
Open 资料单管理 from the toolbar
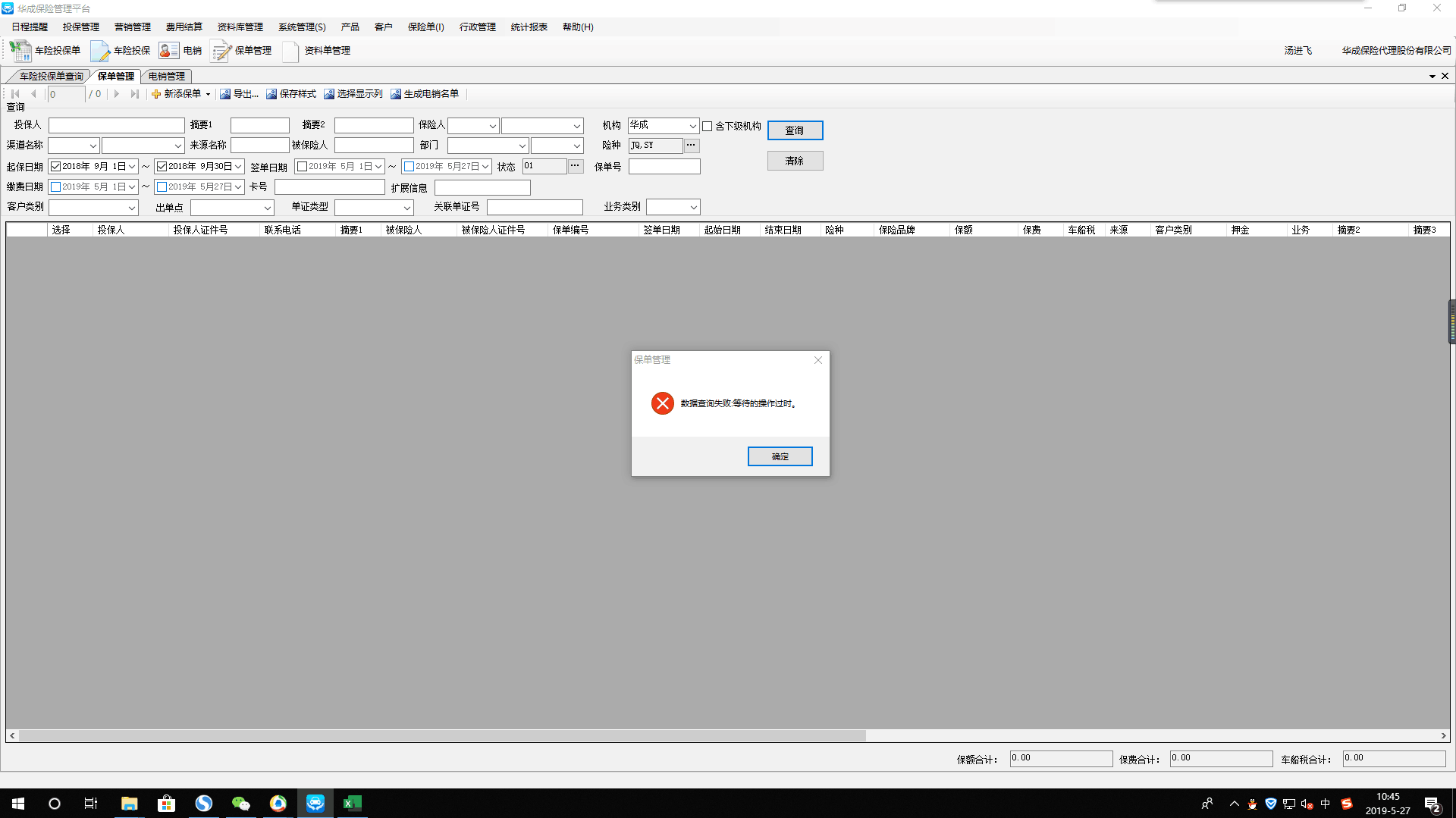click(x=290, y=51)
